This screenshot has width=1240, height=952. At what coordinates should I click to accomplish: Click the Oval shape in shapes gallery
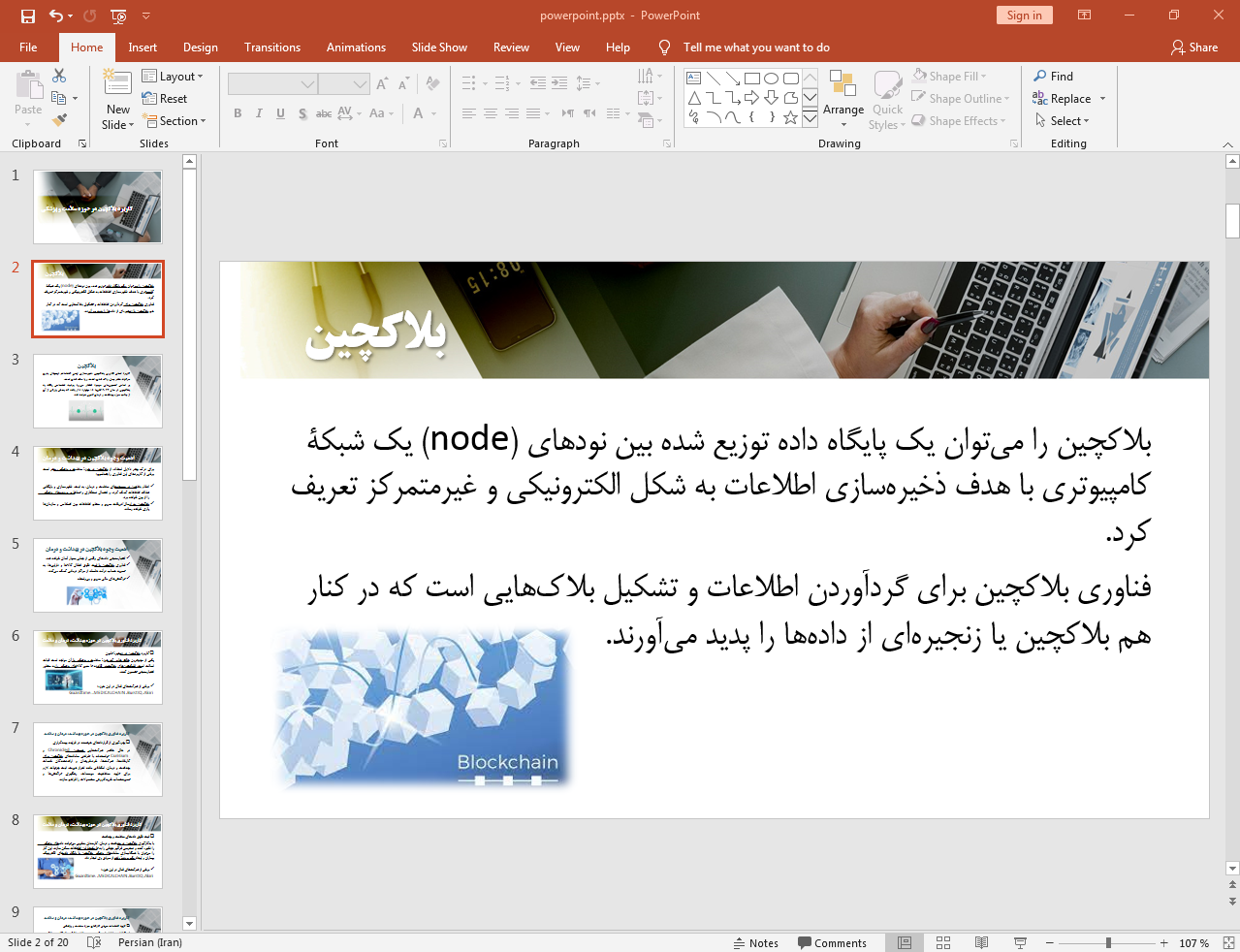[771, 79]
